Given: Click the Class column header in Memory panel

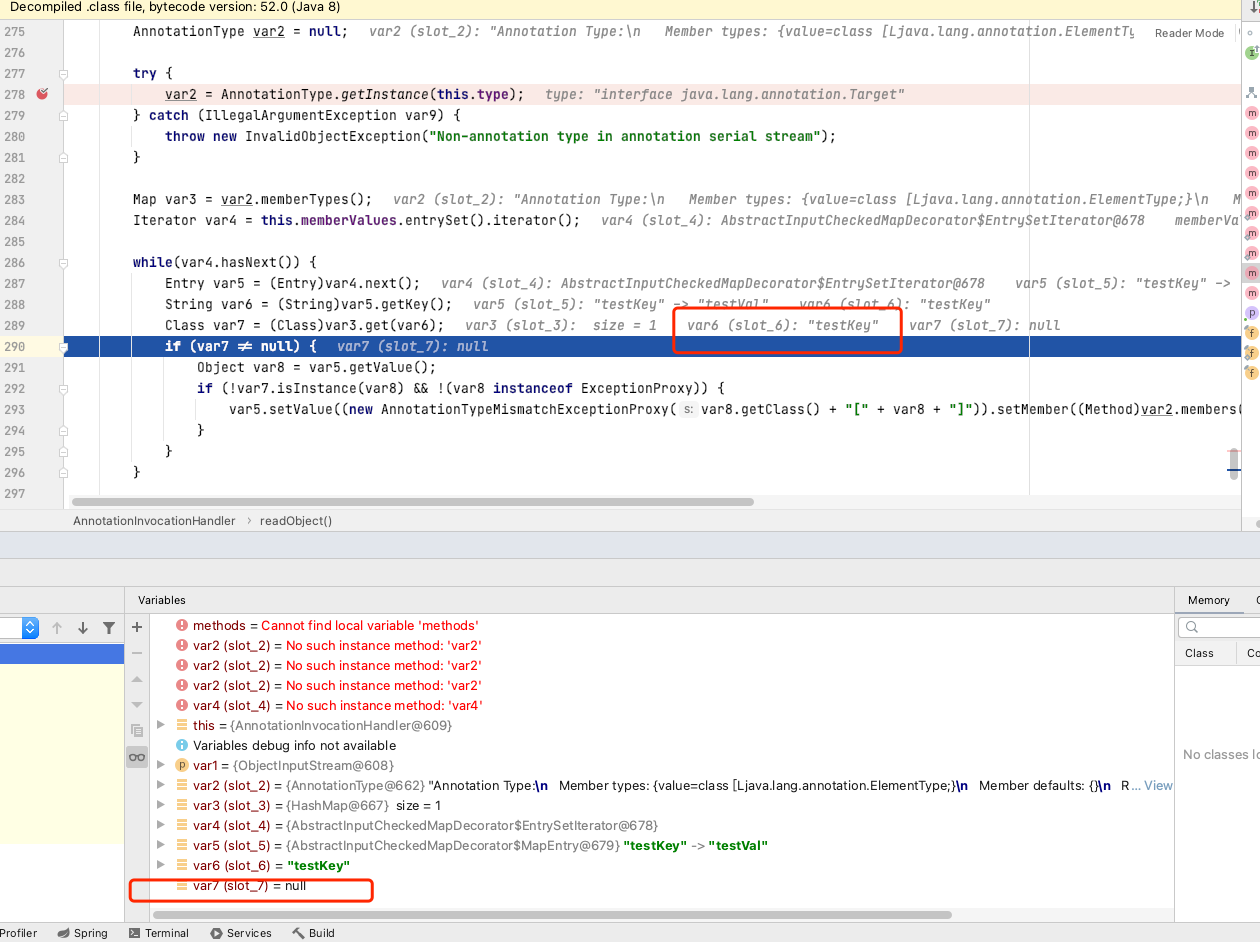Looking at the screenshot, I should click(1199, 653).
